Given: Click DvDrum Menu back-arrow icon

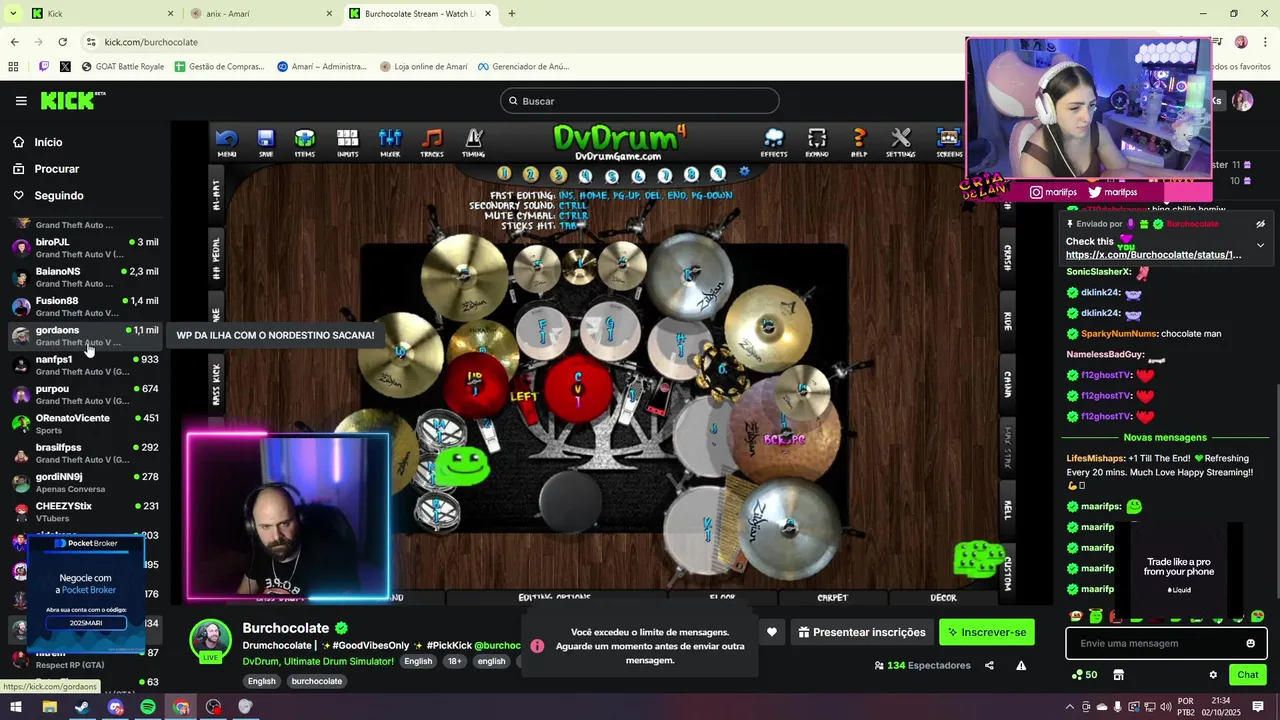Looking at the screenshot, I should (x=227, y=143).
